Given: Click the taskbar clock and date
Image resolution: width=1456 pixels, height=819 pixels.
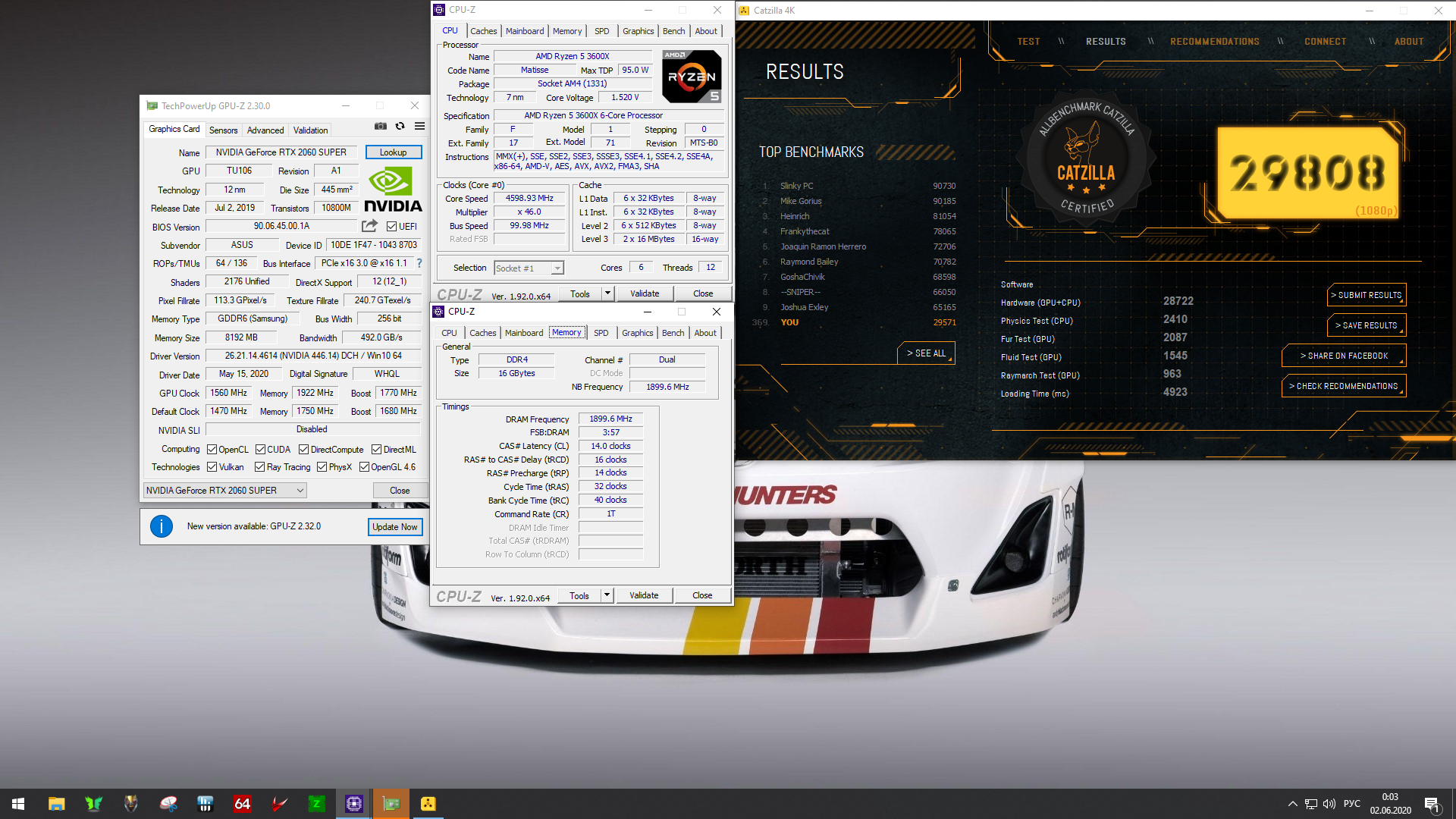Looking at the screenshot, I should (x=1390, y=804).
